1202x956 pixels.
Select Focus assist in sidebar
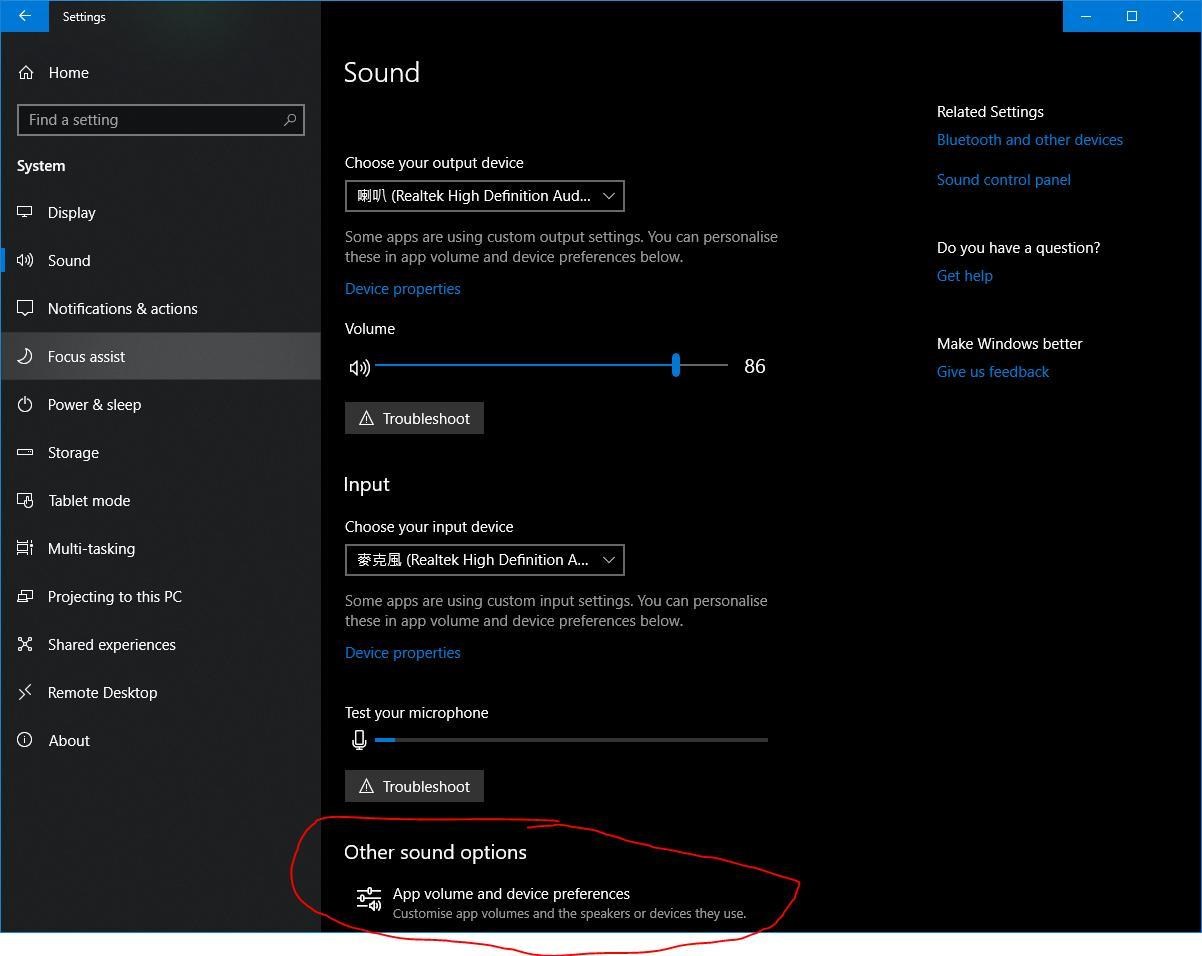coord(87,357)
